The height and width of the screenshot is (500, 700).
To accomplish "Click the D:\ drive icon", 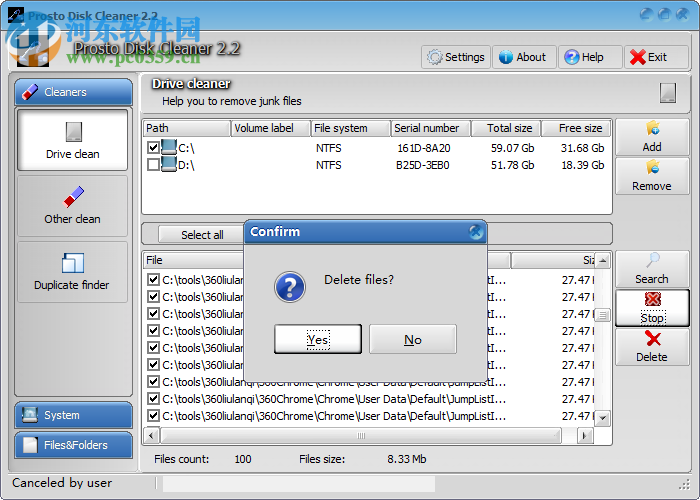I will [169, 164].
